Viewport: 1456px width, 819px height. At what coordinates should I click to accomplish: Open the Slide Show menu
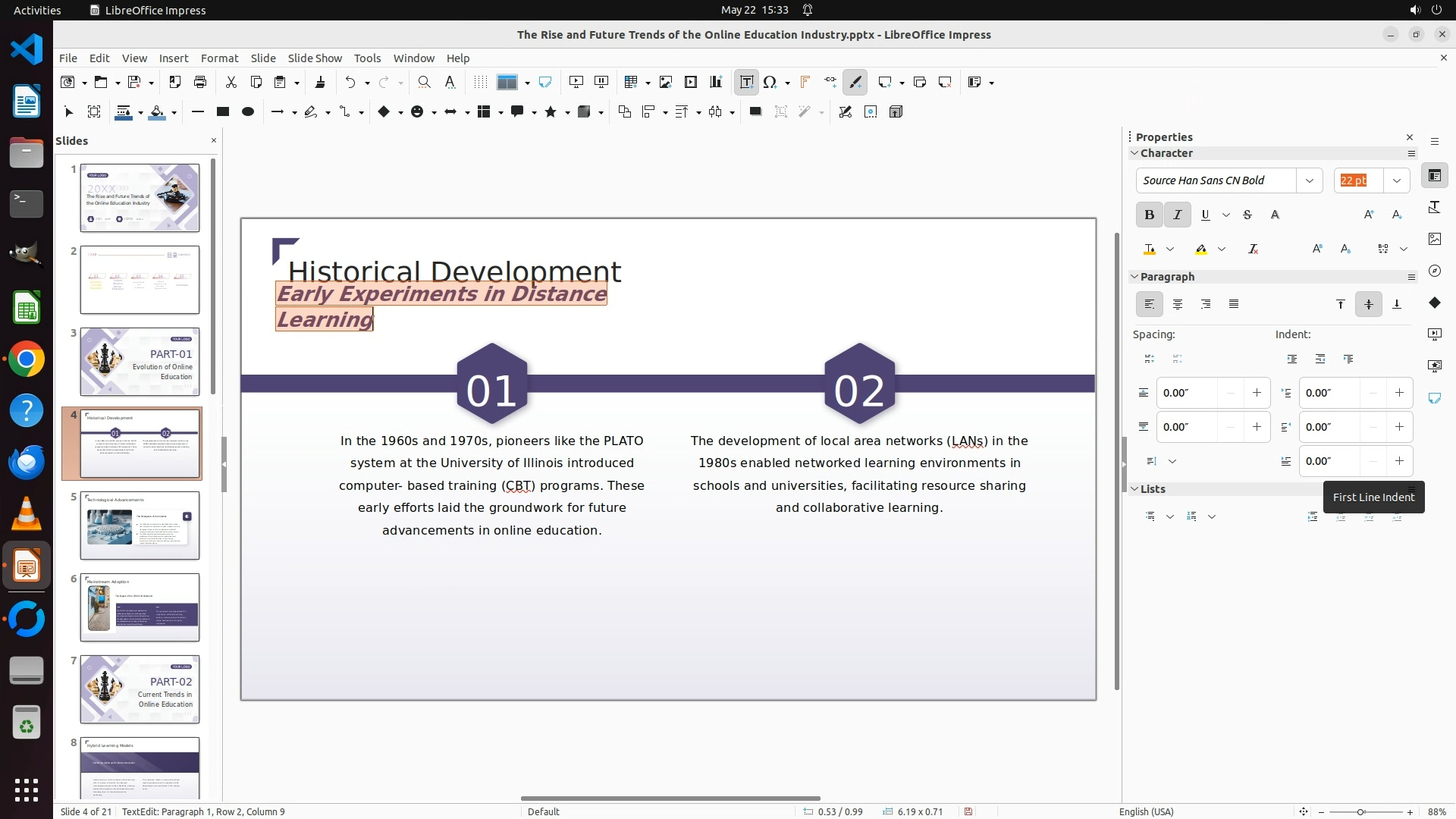314,58
